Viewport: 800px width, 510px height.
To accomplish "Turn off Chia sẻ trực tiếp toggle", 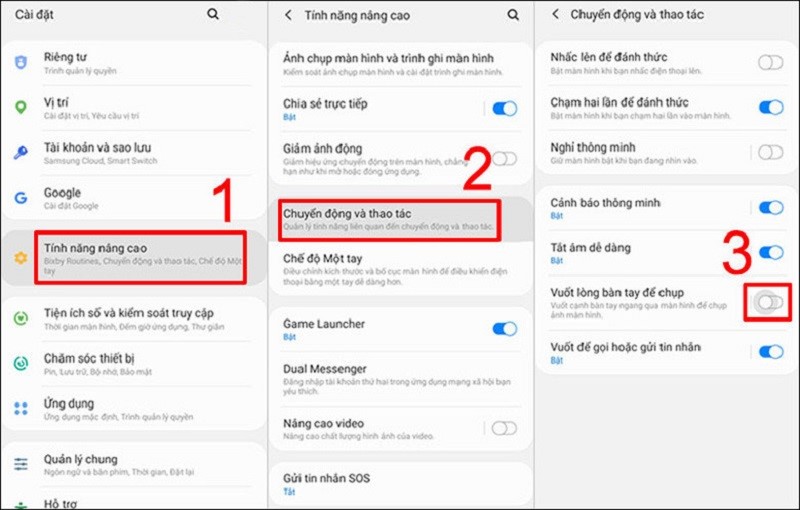I will 505,108.
